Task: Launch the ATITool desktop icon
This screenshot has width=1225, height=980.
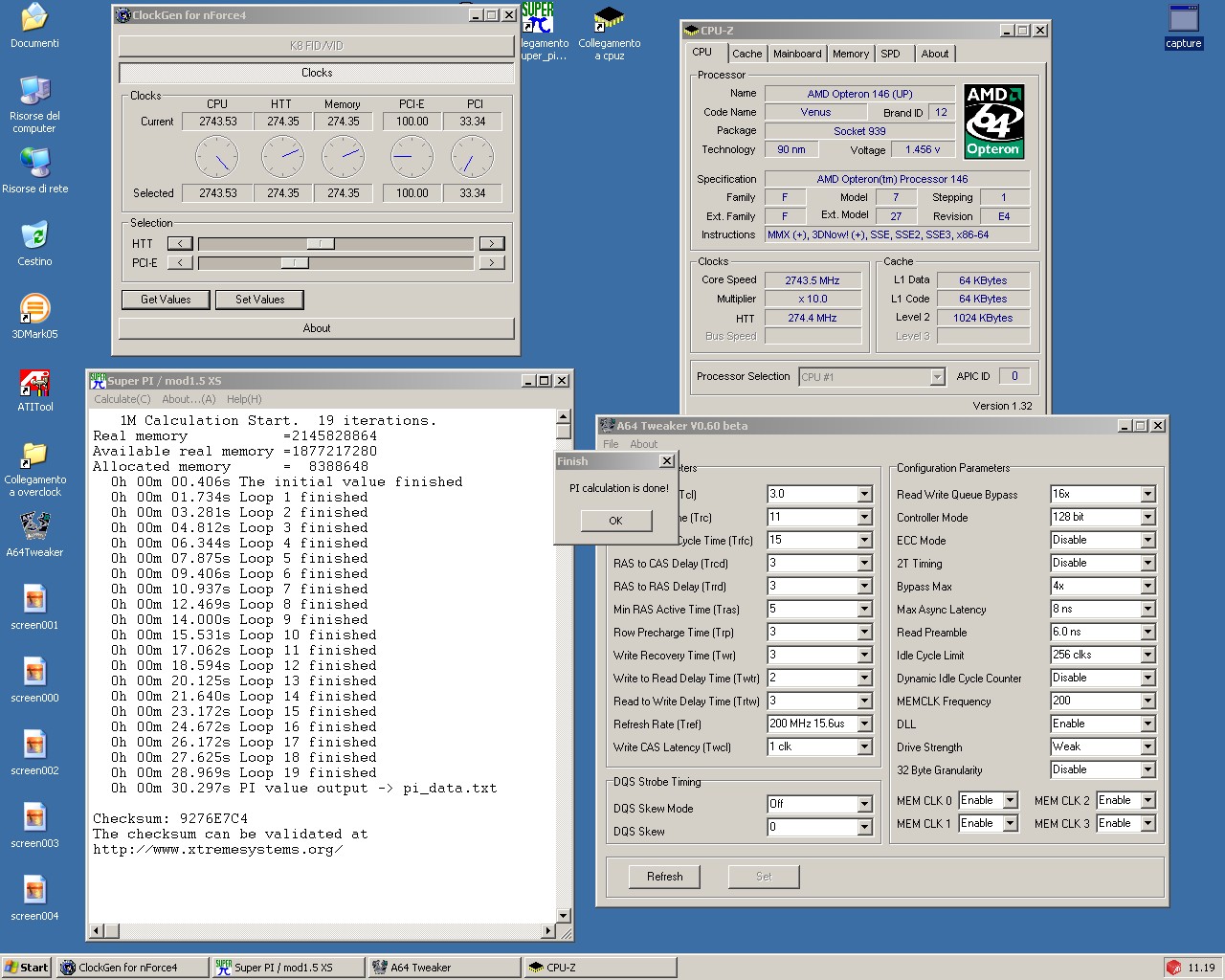Action: (x=34, y=389)
